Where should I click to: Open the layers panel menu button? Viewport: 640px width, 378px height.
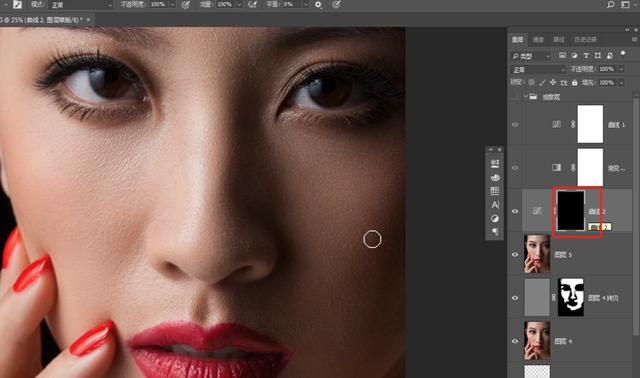click(x=634, y=40)
